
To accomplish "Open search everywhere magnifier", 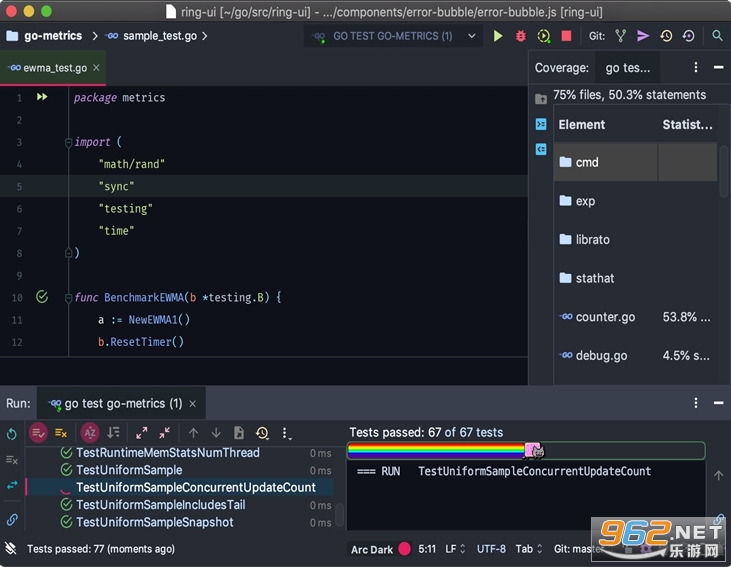I will click(x=717, y=35).
